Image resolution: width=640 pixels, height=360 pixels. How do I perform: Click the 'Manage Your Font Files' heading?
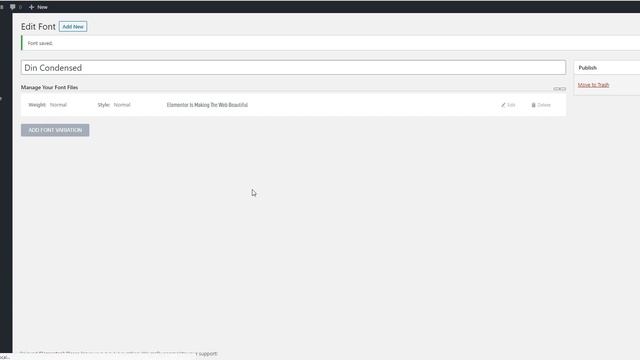coord(49,87)
